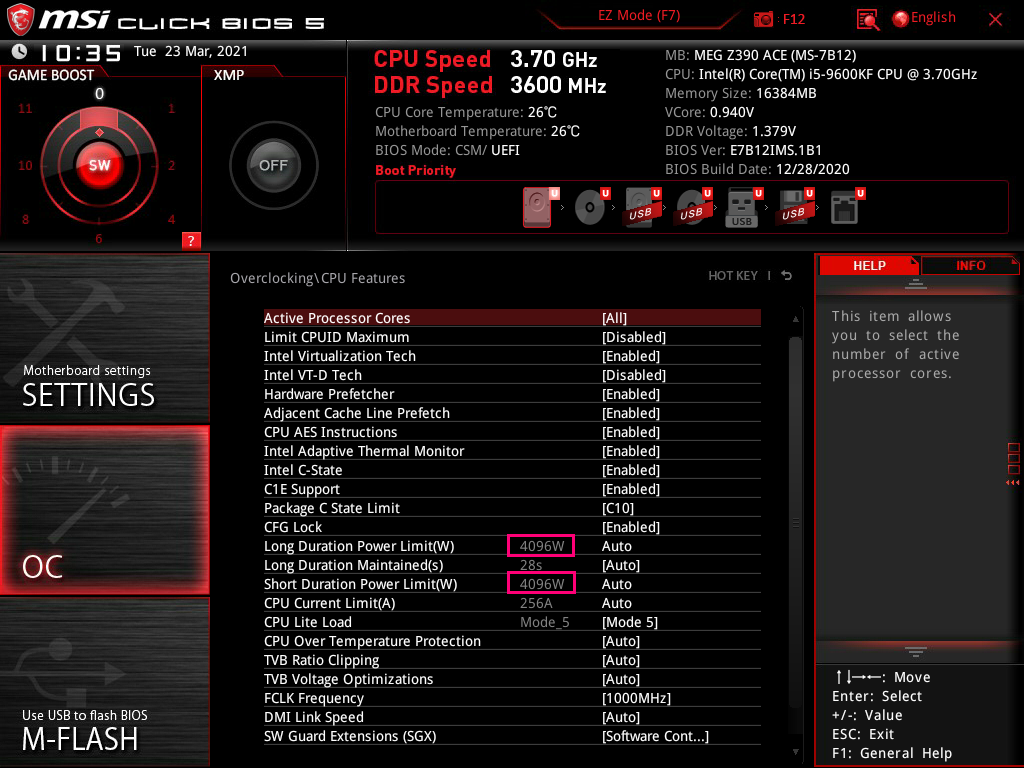1024x768 pixels.
Task: Click the back arrow next to HOT KEY
Action: click(786, 275)
